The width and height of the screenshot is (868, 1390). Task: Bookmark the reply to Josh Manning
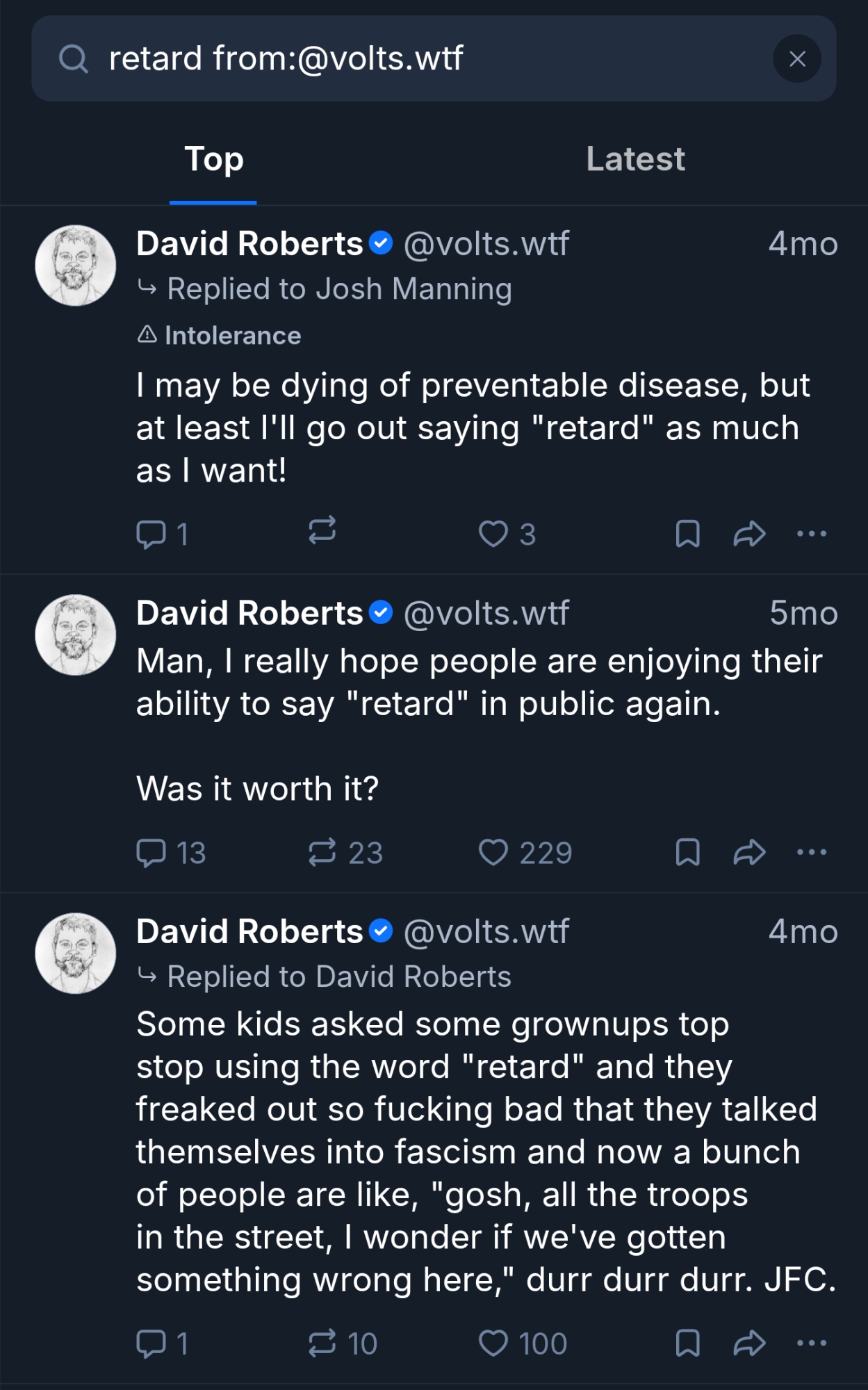[x=687, y=534]
